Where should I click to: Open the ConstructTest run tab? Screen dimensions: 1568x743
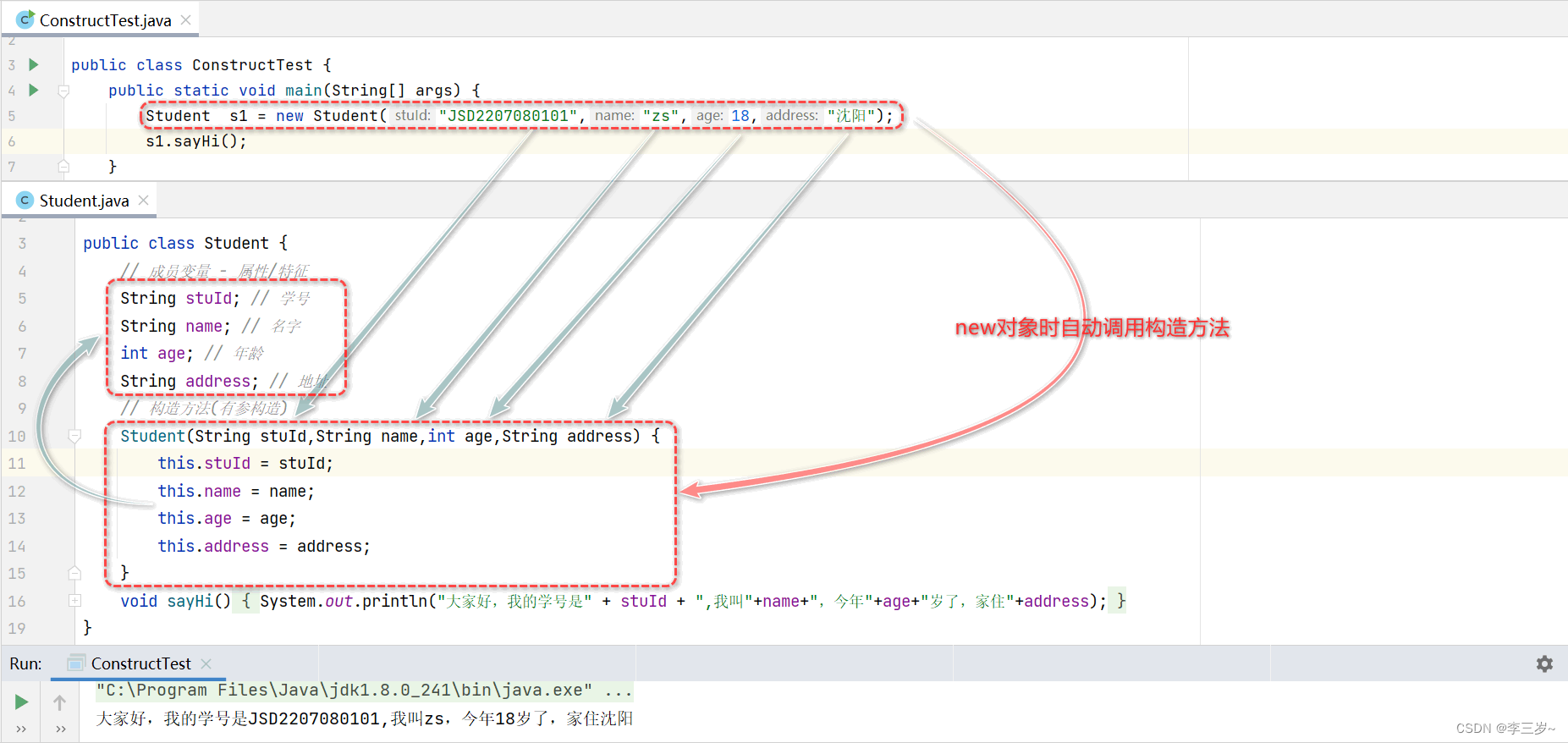(x=140, y=663)
